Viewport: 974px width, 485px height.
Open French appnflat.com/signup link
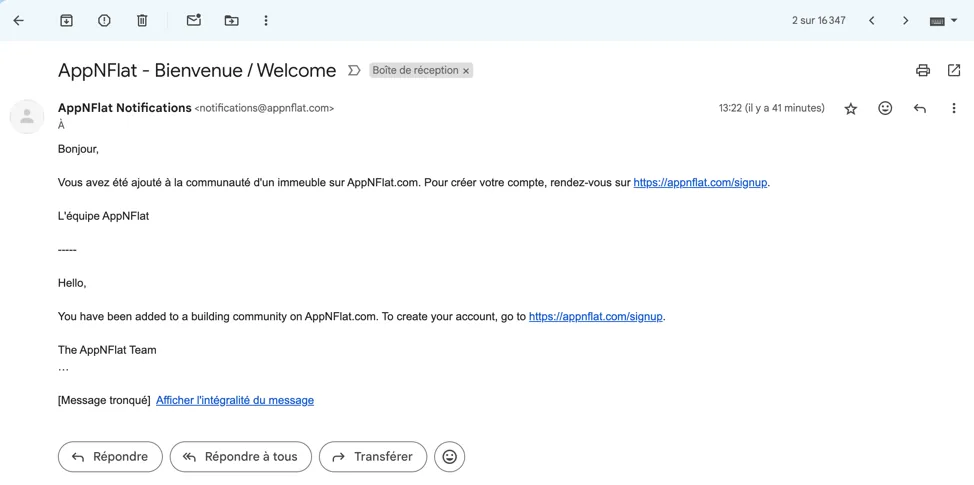(700, 183)
